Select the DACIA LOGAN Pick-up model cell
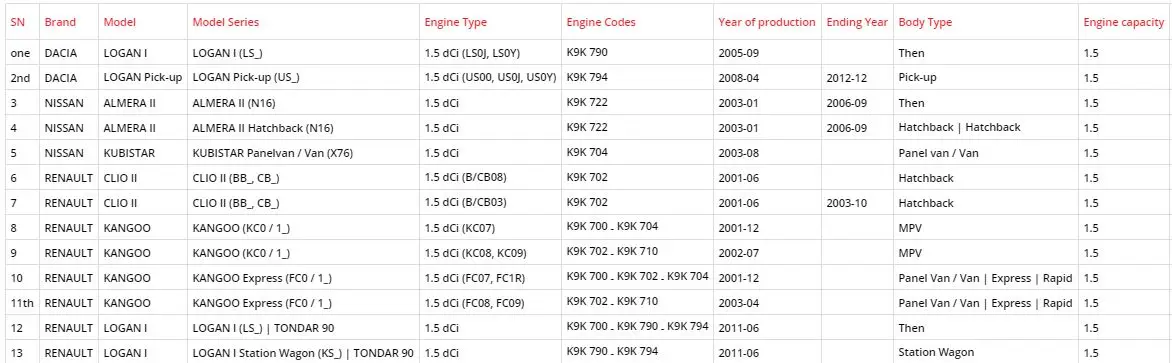The height and width of the screenshot is (363, 1172). [x=143, y=78]
